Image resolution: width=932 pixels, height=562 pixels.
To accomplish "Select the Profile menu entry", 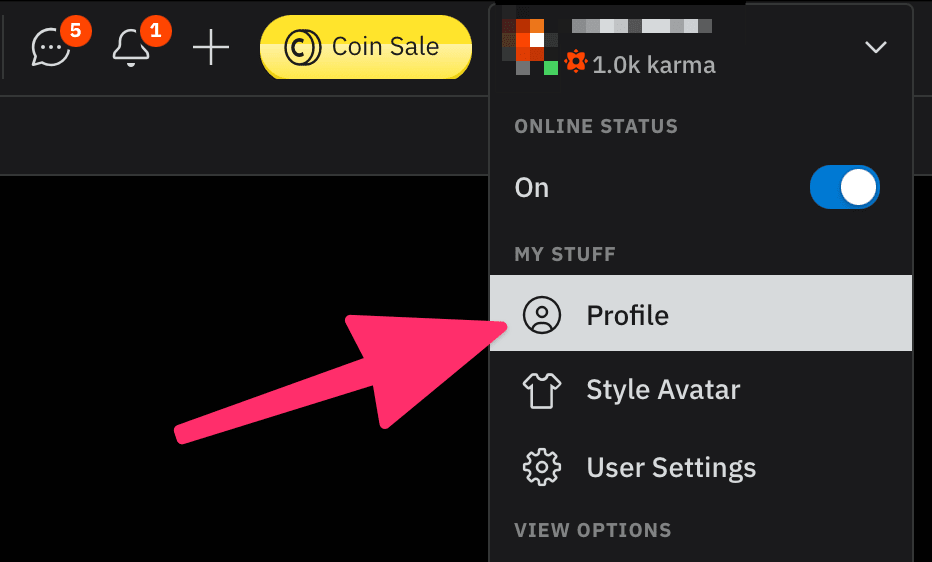I will pyautogui.click(x=701, y=313).
